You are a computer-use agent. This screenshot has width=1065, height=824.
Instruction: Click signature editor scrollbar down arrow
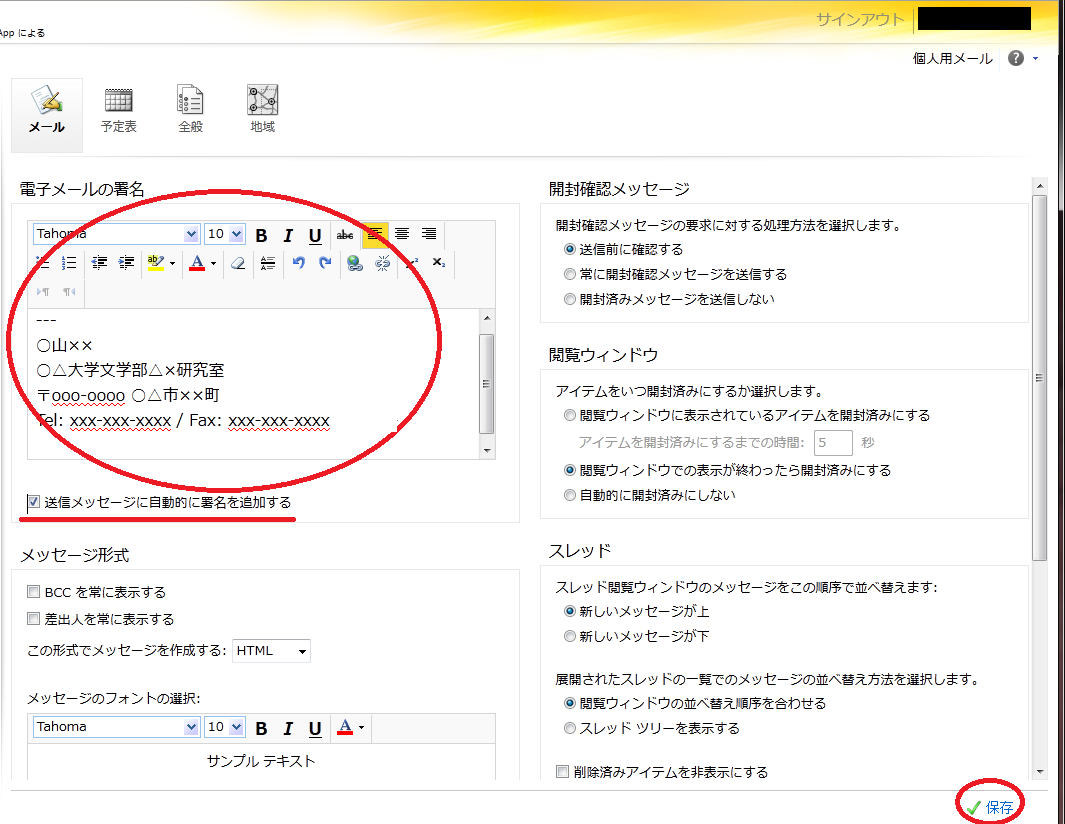(x=486, y=450)
